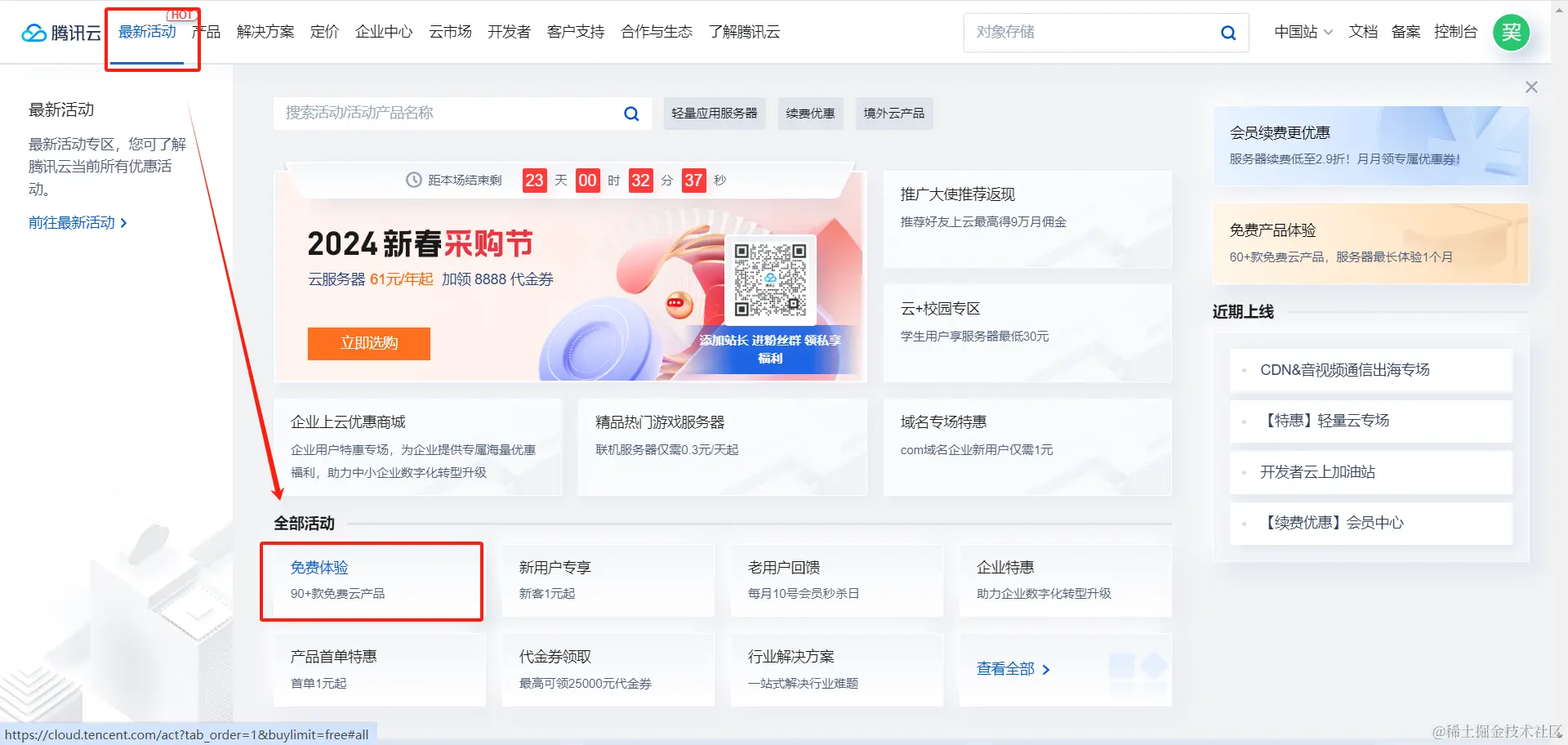
Task: Close the activities dropdown panel
Action: (x=1531, y=87)
